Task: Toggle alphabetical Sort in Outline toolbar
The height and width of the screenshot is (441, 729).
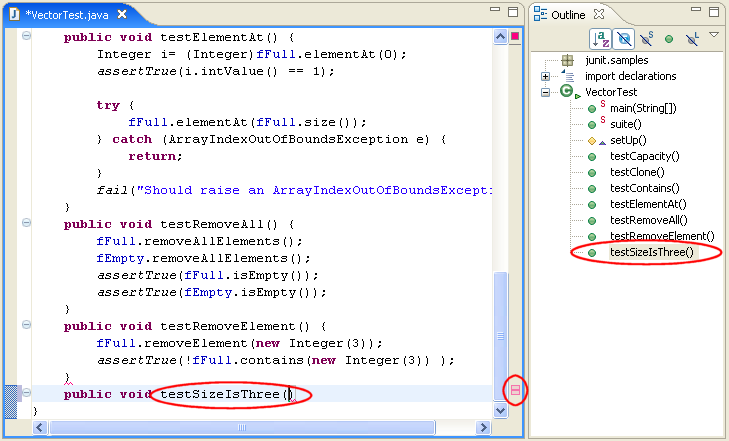Action: [x=600, y=39]
